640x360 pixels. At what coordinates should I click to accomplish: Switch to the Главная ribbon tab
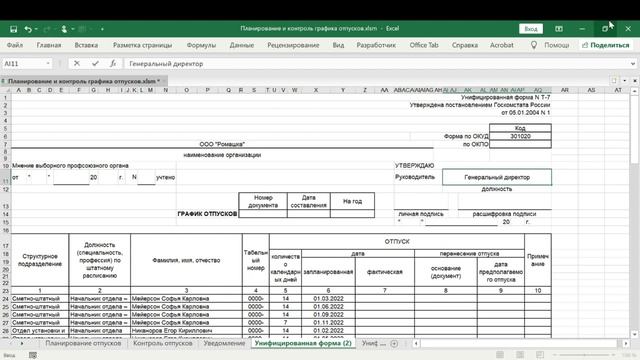(49, 45)
